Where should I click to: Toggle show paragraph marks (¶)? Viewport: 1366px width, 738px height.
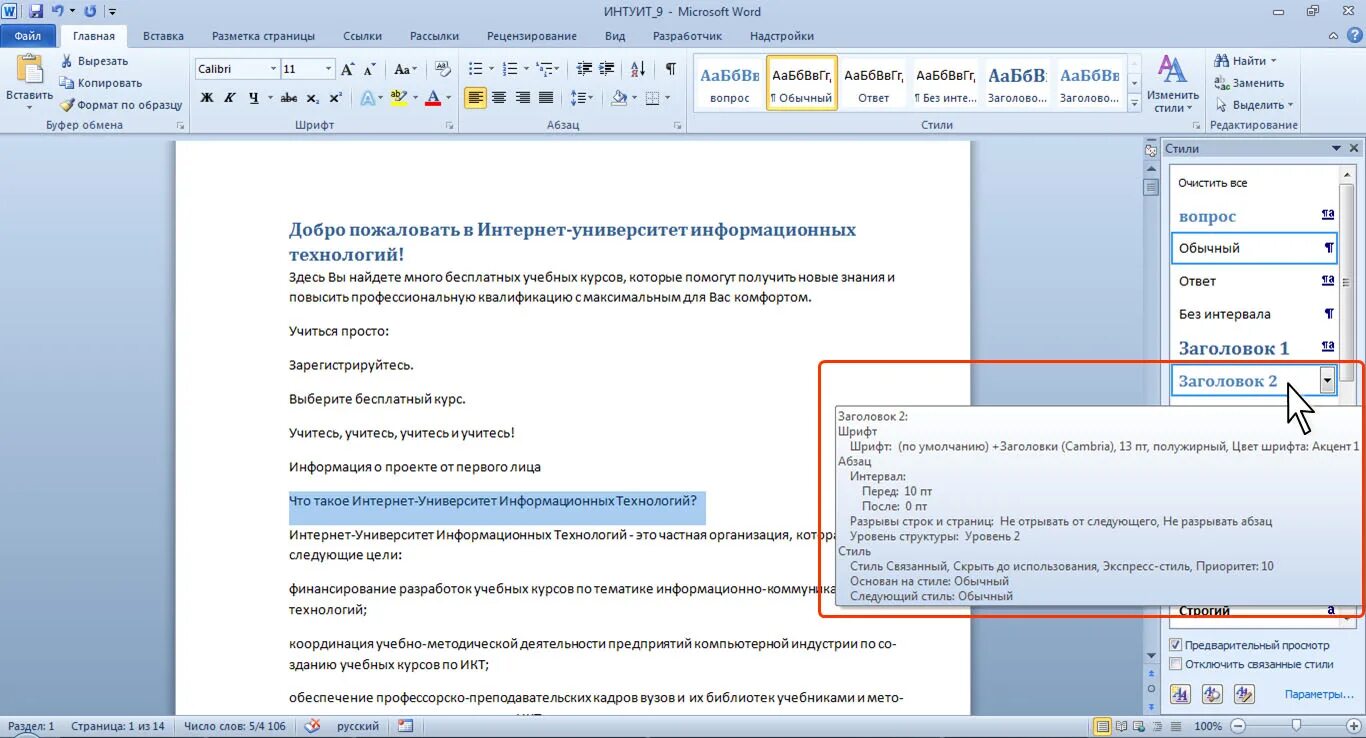pos(670,69)
